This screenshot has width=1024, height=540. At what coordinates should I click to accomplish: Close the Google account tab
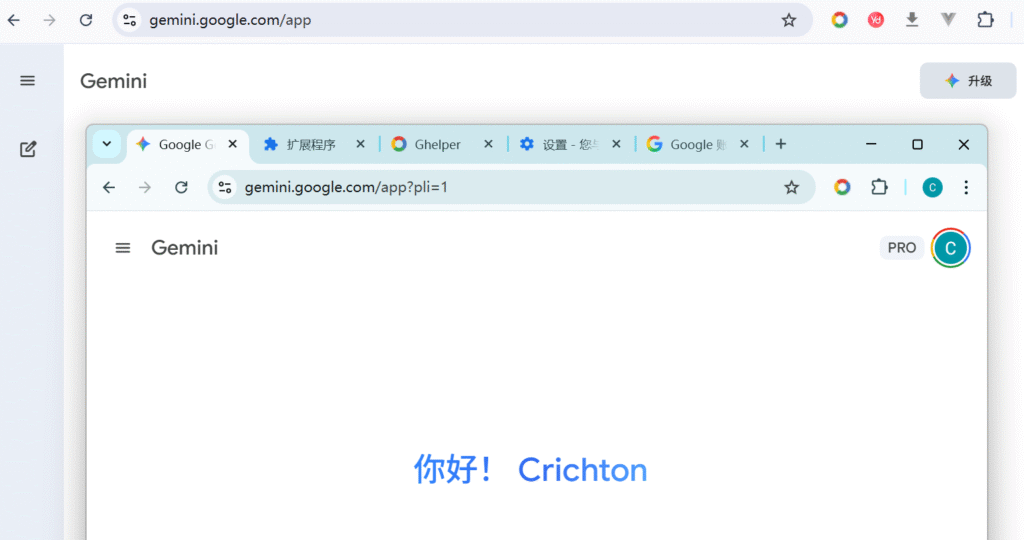click(x=744, y=144)
